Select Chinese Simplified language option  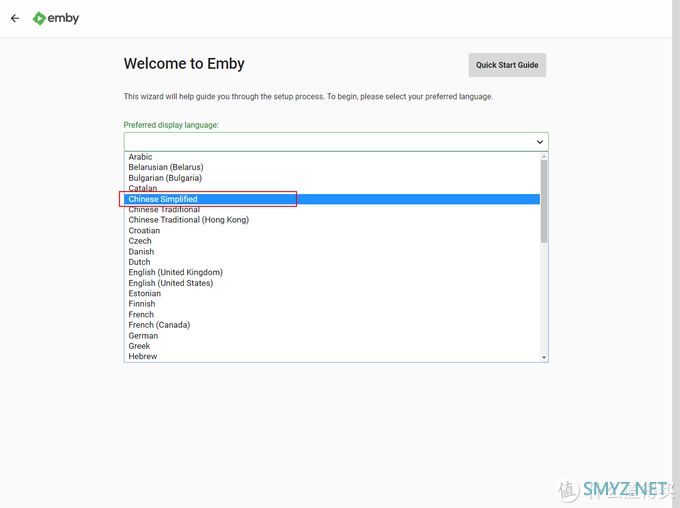point(332,199)
